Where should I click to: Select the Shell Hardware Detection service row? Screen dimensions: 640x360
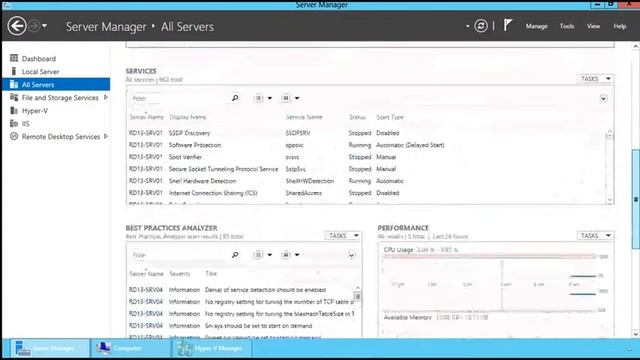tap(366, 181)
